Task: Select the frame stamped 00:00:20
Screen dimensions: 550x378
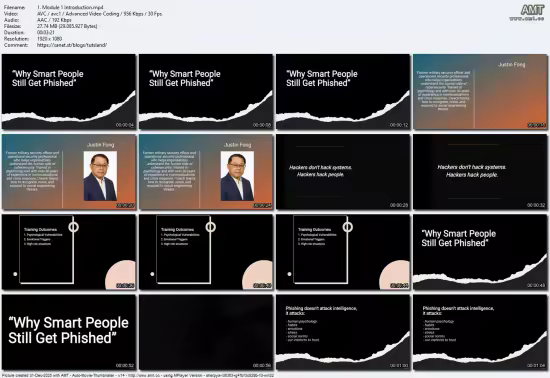Action: point(69,172)
